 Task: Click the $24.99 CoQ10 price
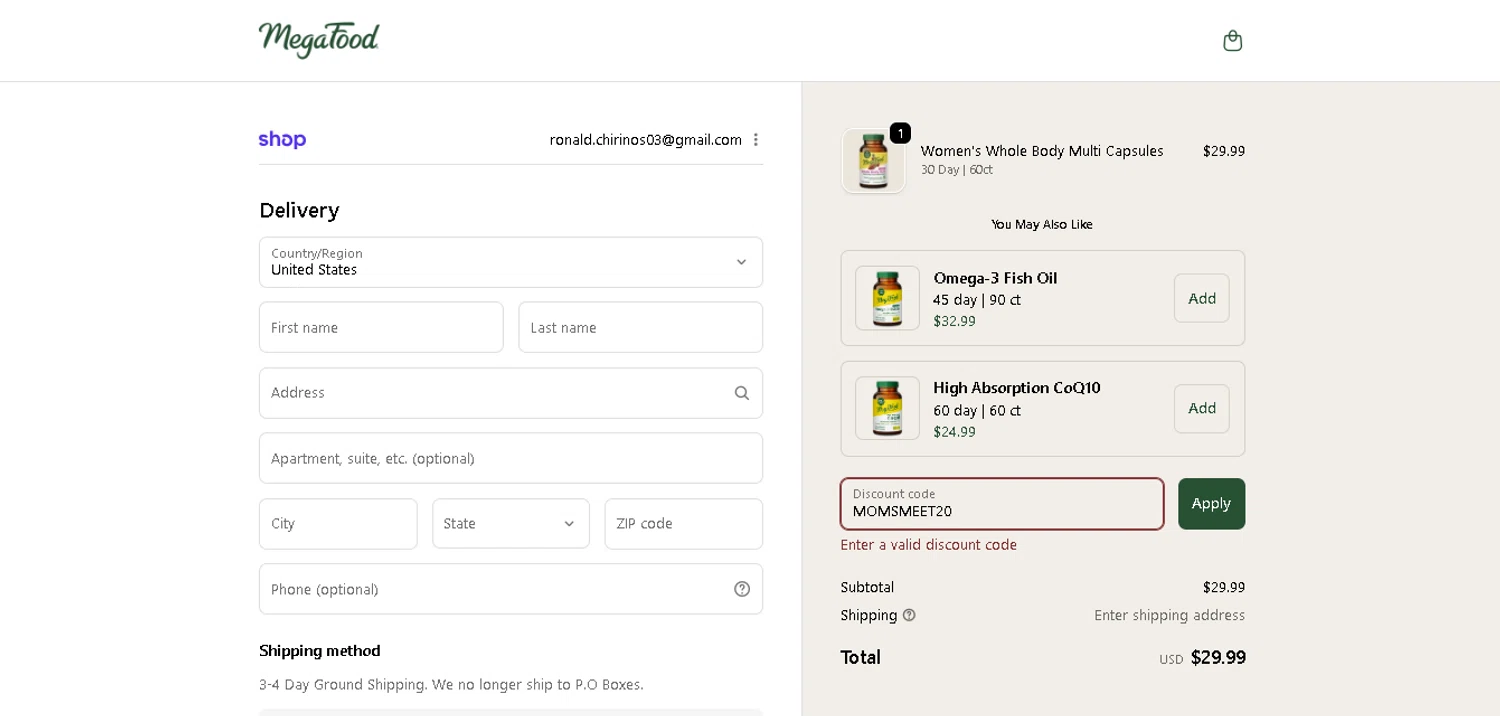[954, 432]
